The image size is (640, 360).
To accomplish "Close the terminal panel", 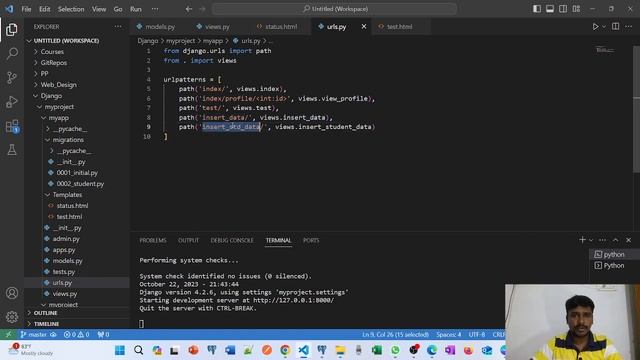I will tap(628, 240).
